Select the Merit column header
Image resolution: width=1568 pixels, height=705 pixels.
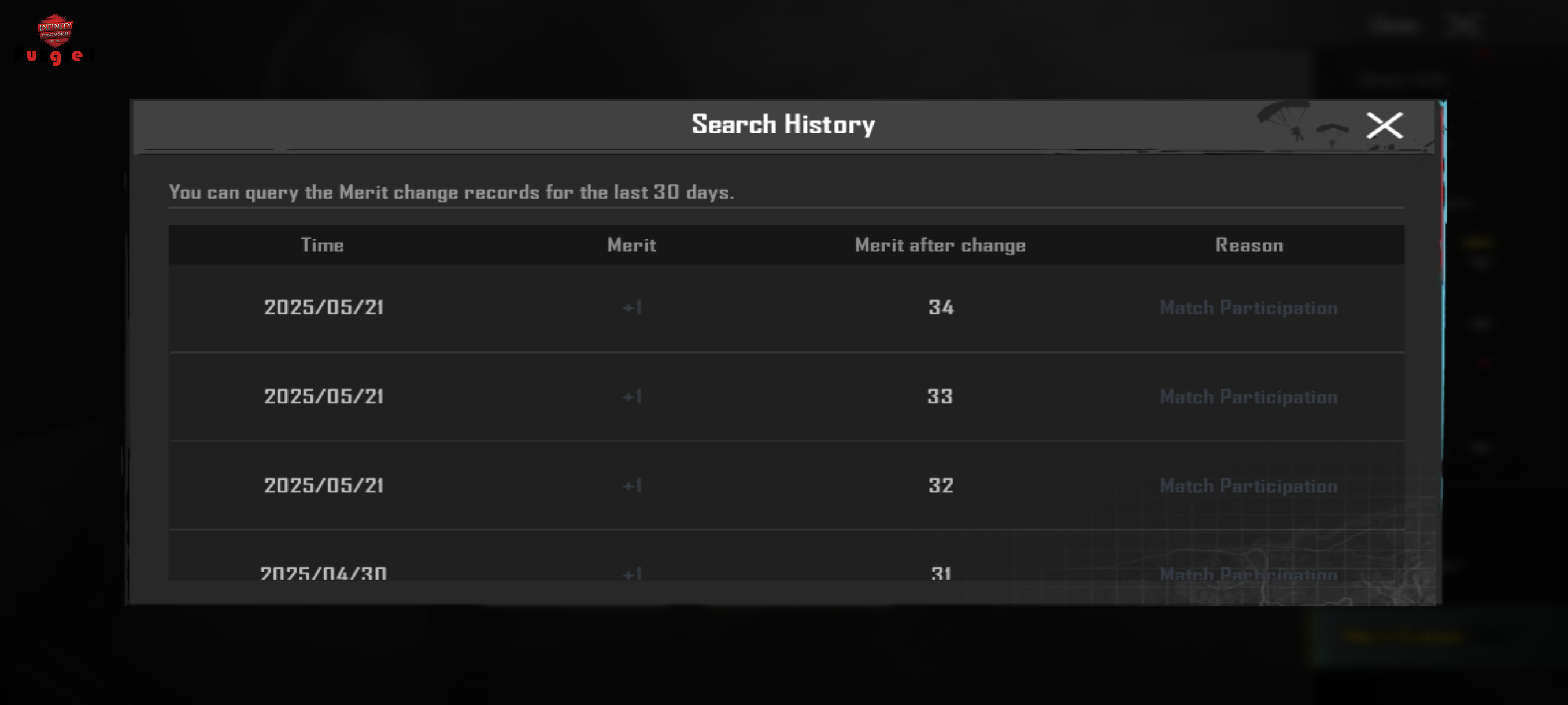pos(631,245)
